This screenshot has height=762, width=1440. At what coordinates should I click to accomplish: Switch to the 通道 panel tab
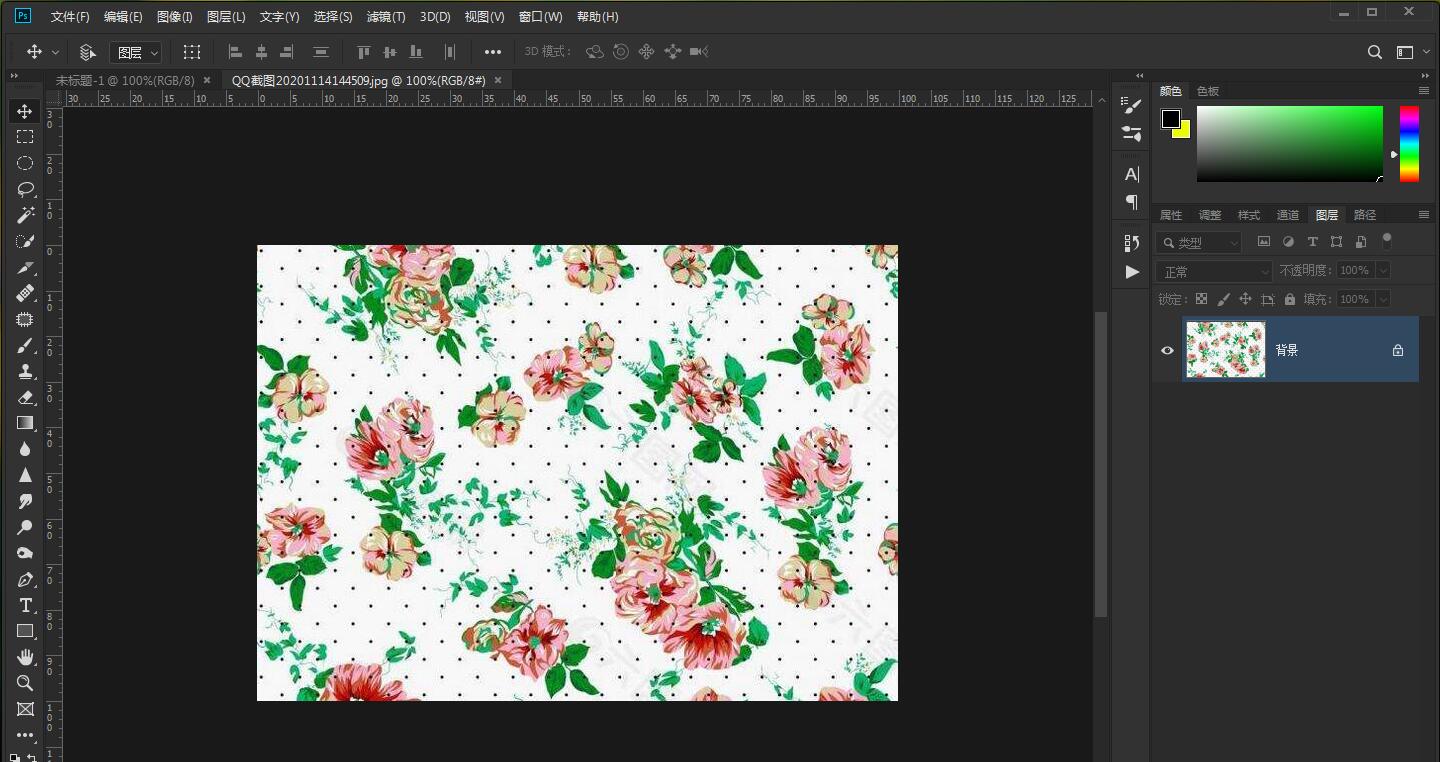coord(1288,215)
